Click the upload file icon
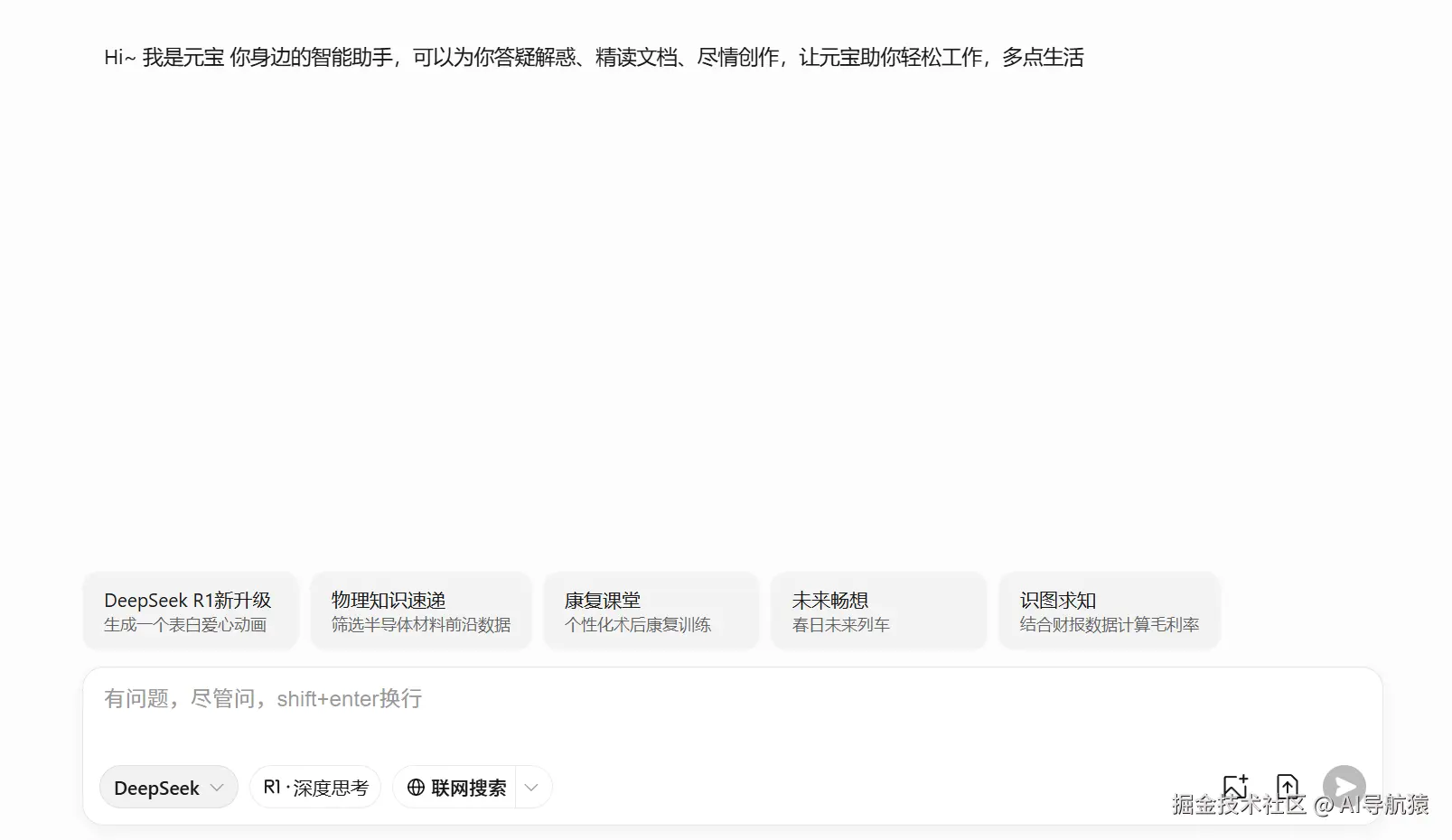Image resolution: width=1452 pixels, height=840 pixels. click(1288, 787)
